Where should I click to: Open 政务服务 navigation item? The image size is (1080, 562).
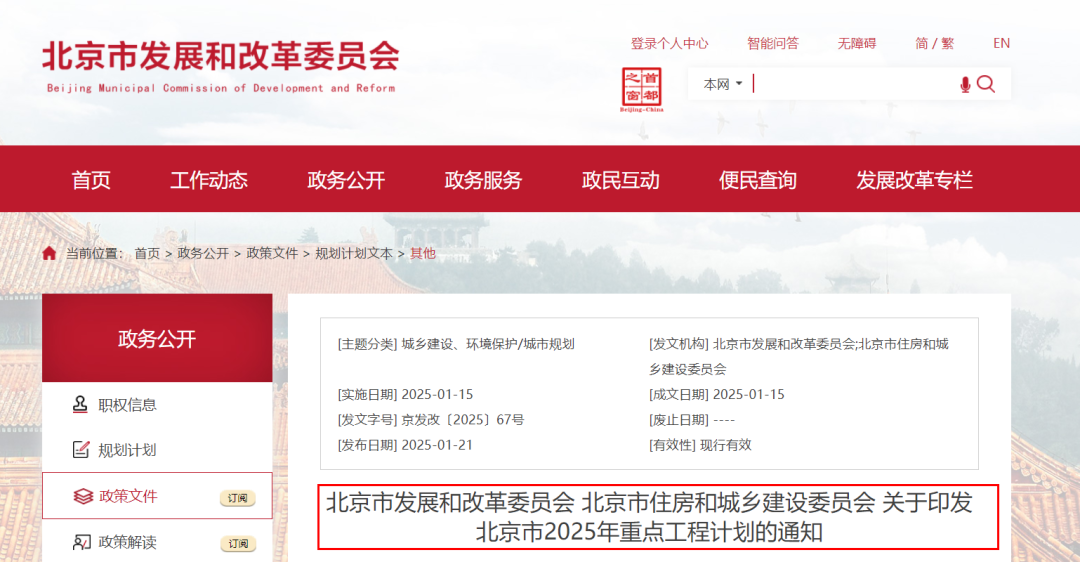pyautogui.click(x=483, y=180)
